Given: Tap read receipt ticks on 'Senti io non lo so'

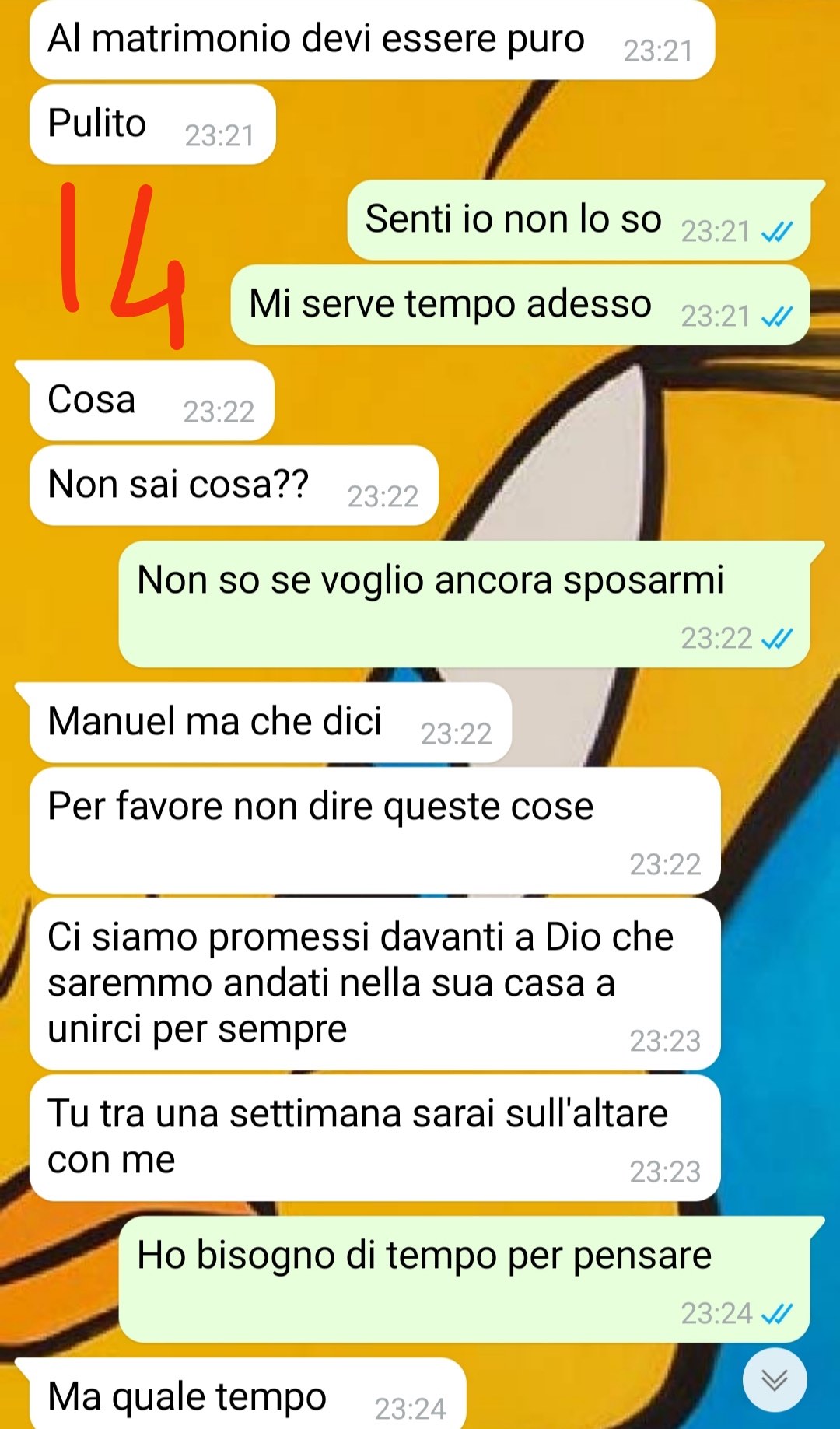Looking at the screenshot, I should [776, 231].
